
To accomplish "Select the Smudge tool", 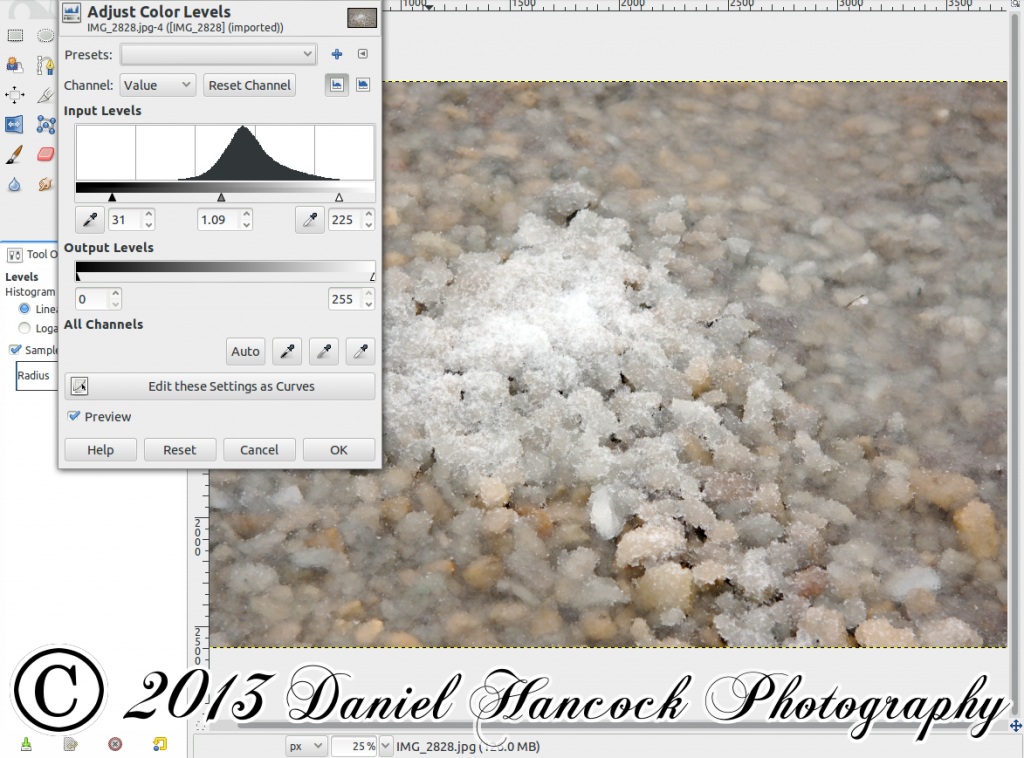I will point(45,185).
